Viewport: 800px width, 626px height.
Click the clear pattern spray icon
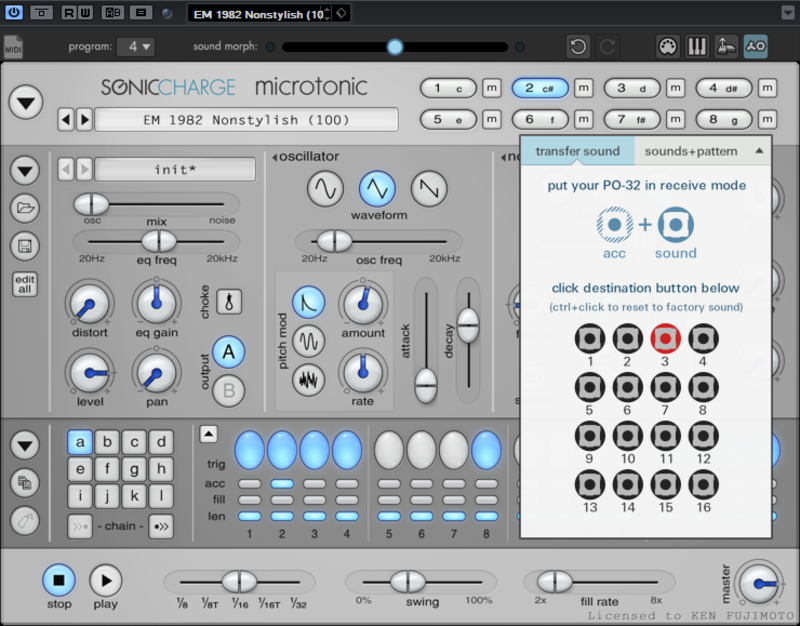(x=25, y=521)
